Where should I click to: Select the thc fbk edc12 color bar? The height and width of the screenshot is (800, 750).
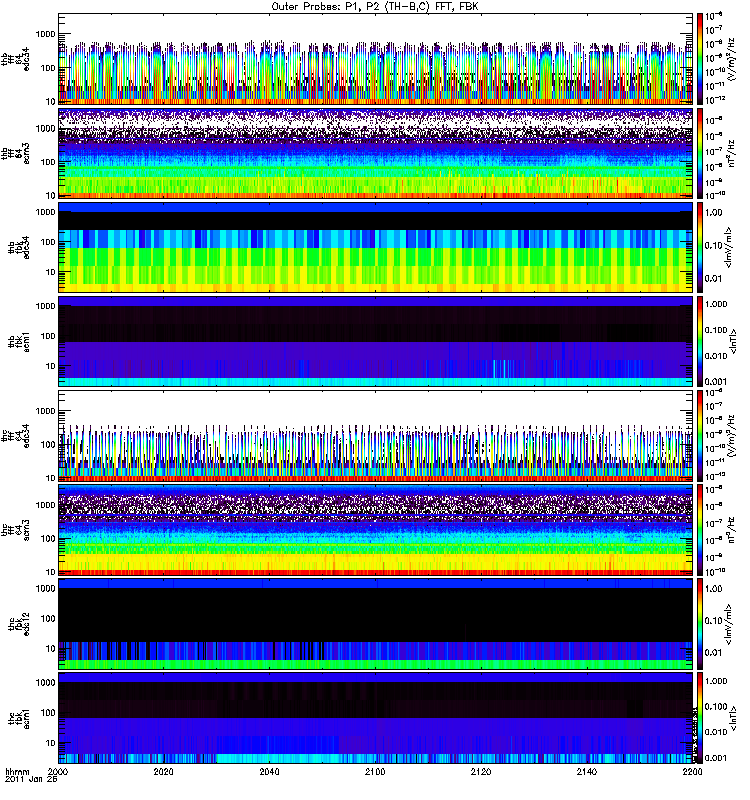[700, 624]
